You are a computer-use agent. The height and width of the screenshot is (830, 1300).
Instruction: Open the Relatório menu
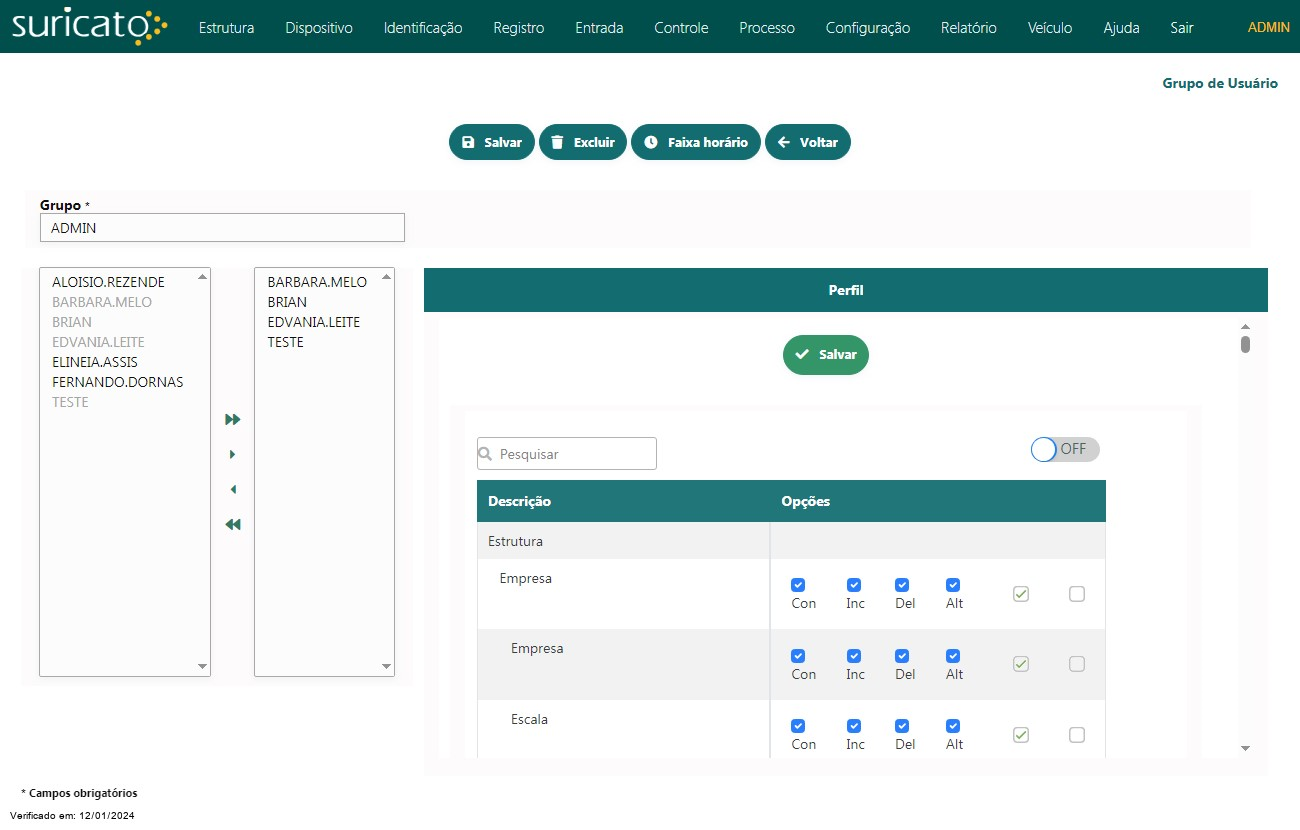(968, 28)
